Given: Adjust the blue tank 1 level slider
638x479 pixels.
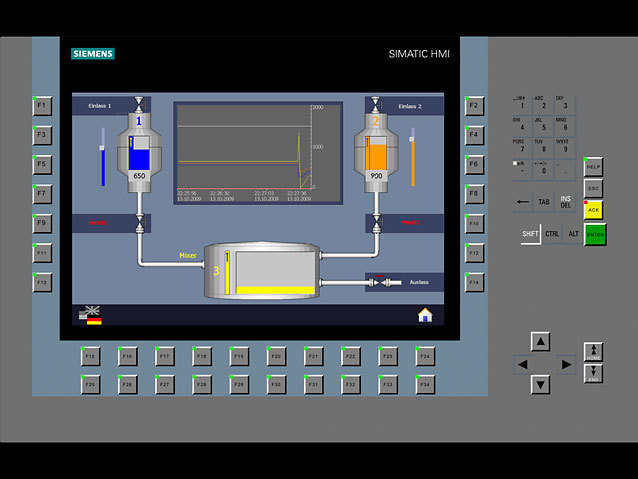Looking at the screenshot, I should (103, 157).
